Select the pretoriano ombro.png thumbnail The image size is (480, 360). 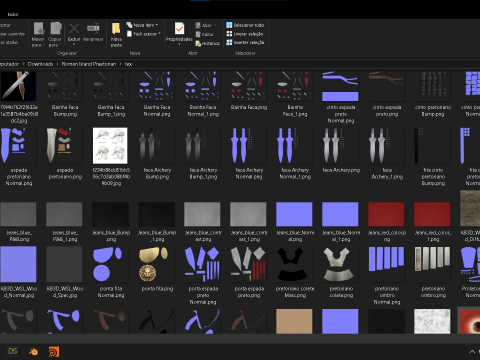[432, 264]
